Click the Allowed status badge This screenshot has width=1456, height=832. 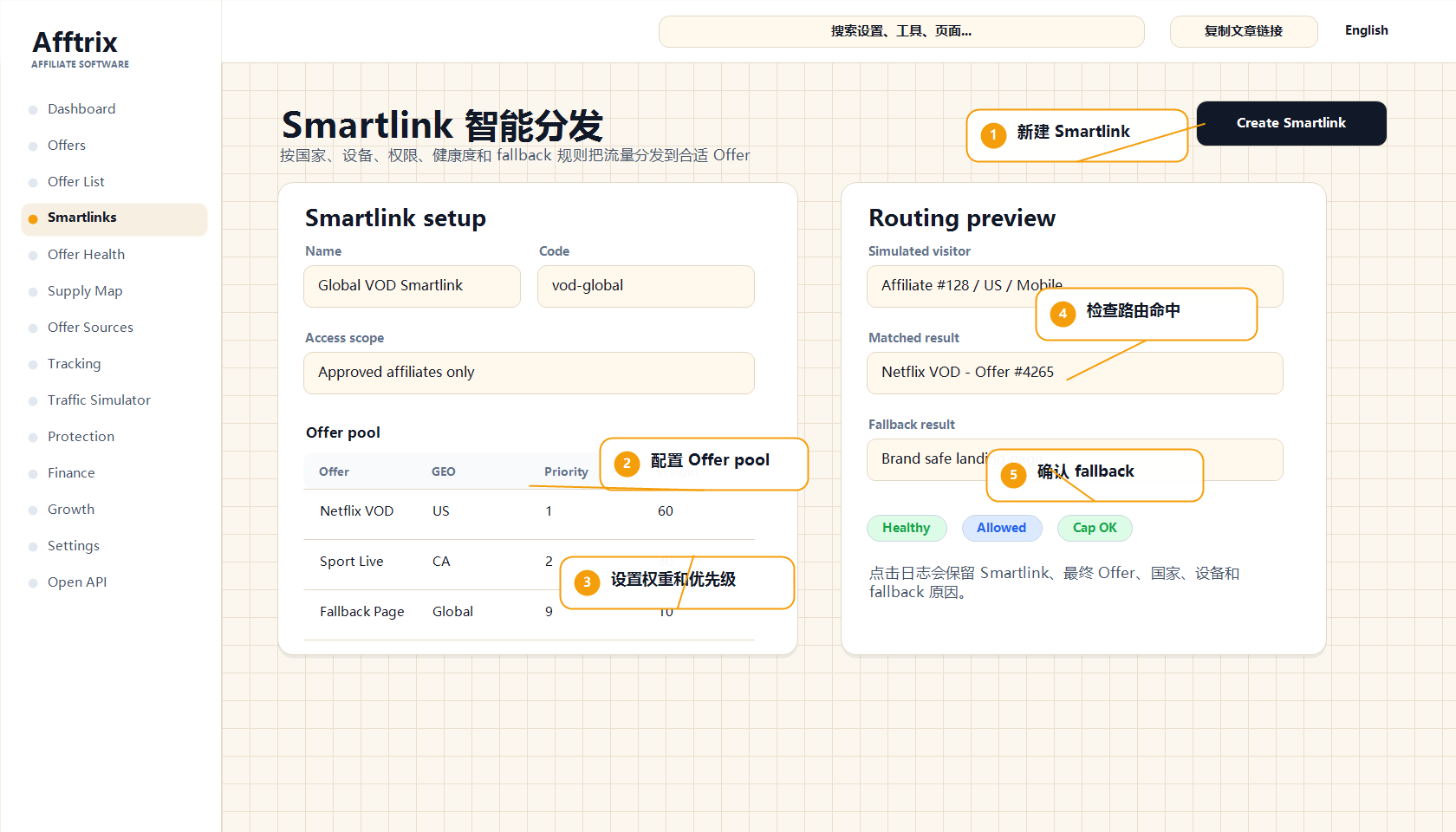[1001, 528]
